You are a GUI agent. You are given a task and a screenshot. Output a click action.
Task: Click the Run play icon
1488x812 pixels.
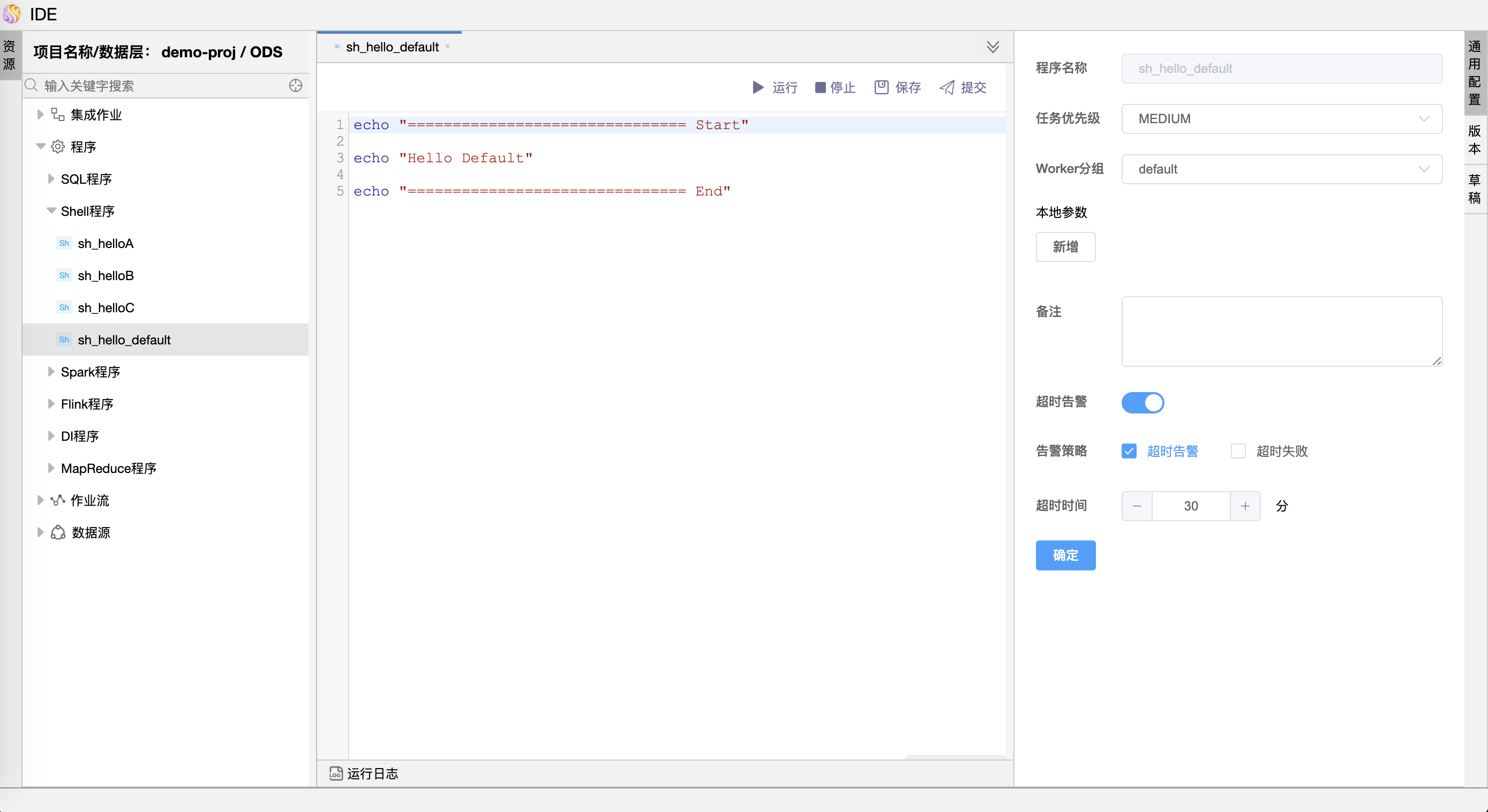[758, 87]
